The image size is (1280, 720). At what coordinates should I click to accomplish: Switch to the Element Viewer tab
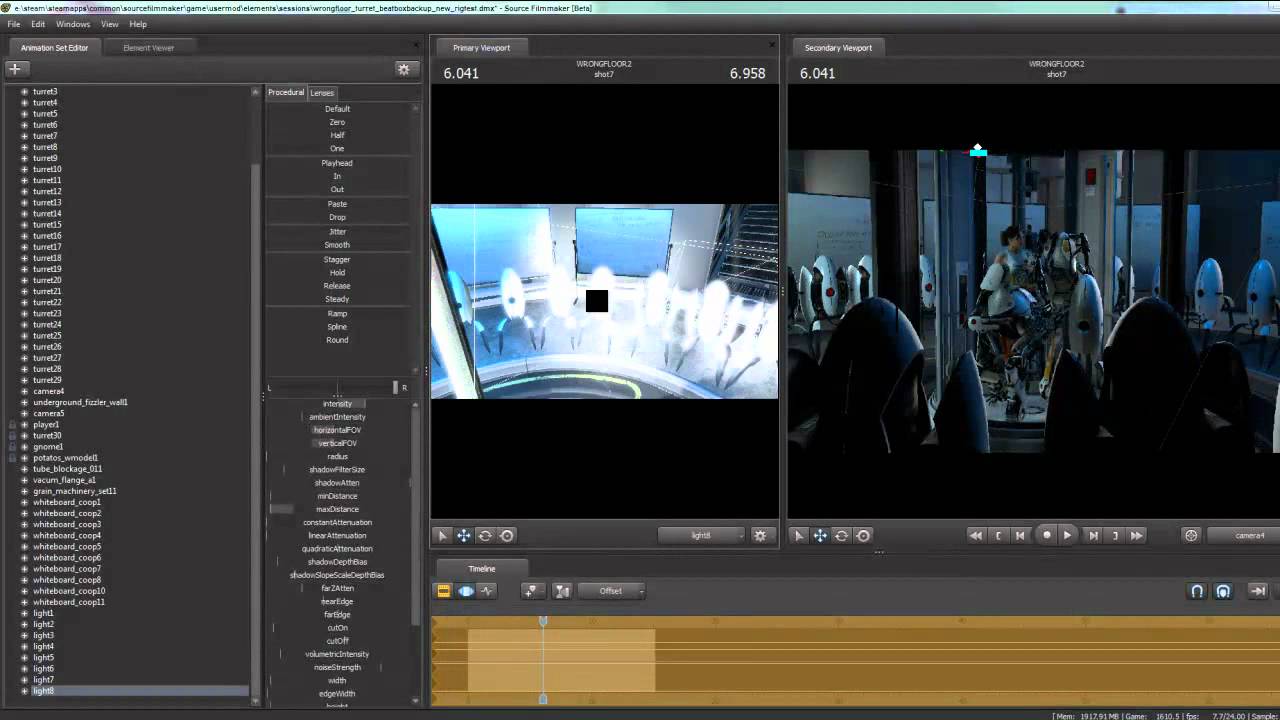(149, 48)
